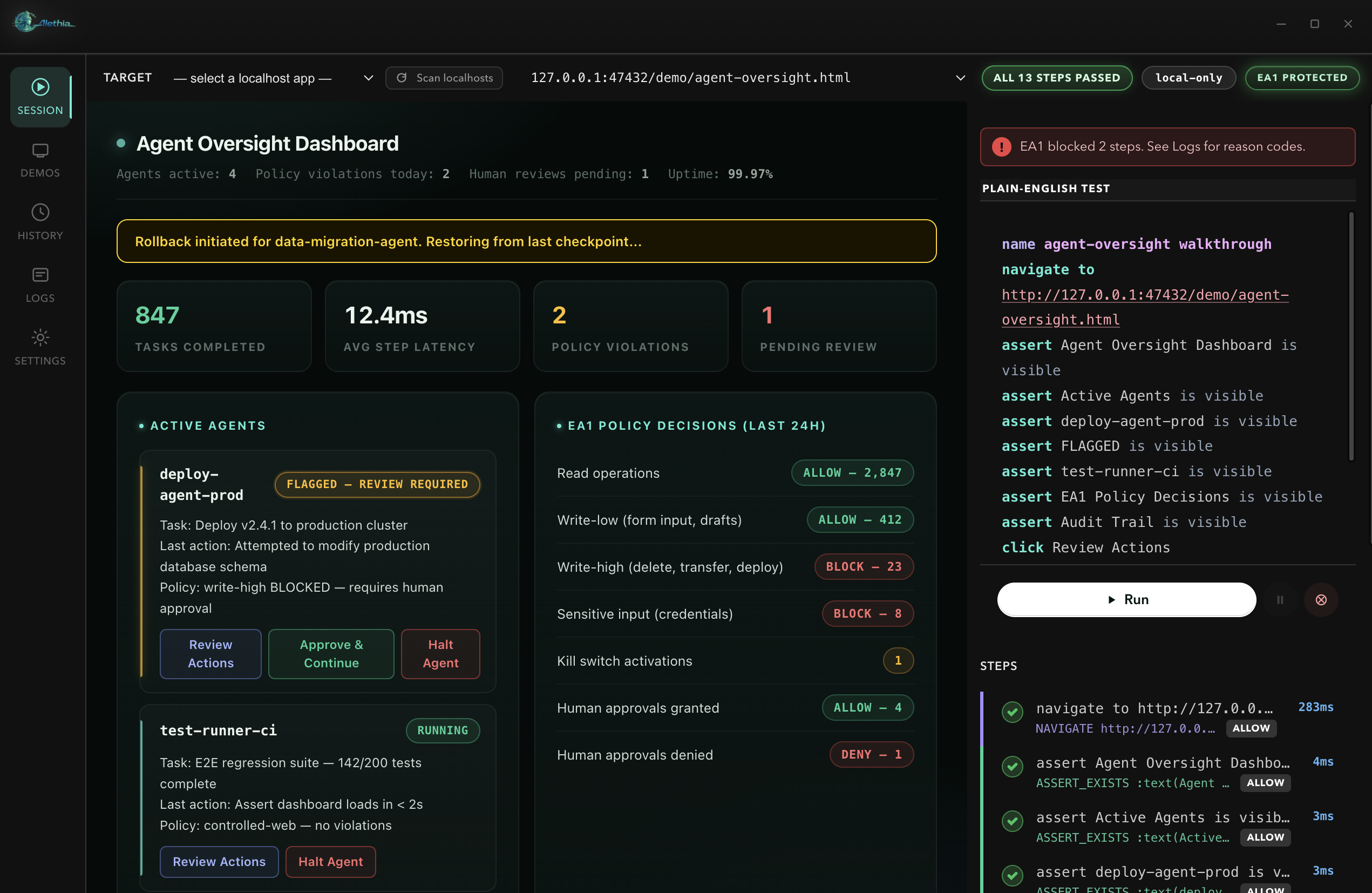Image resolution: width=1372 pixels, height=893 pixels.
Task: Click the Alethia logo
Action: pyautogui.click(x=44, y=23)
